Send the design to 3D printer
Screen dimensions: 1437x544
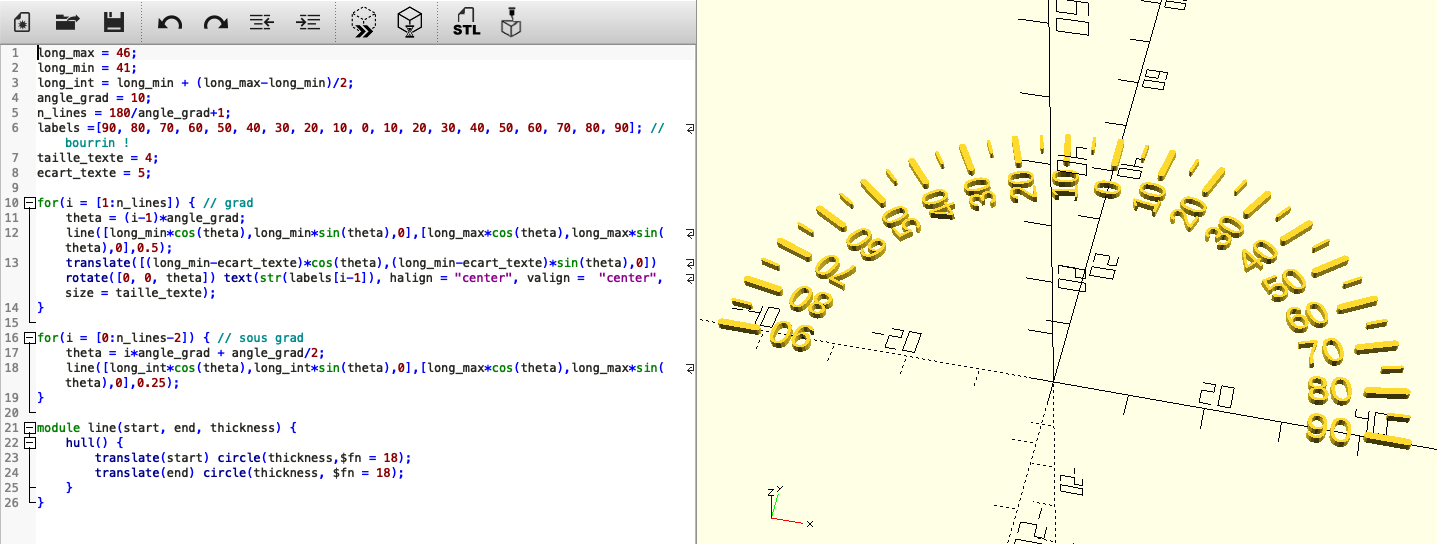coord(512,22)
